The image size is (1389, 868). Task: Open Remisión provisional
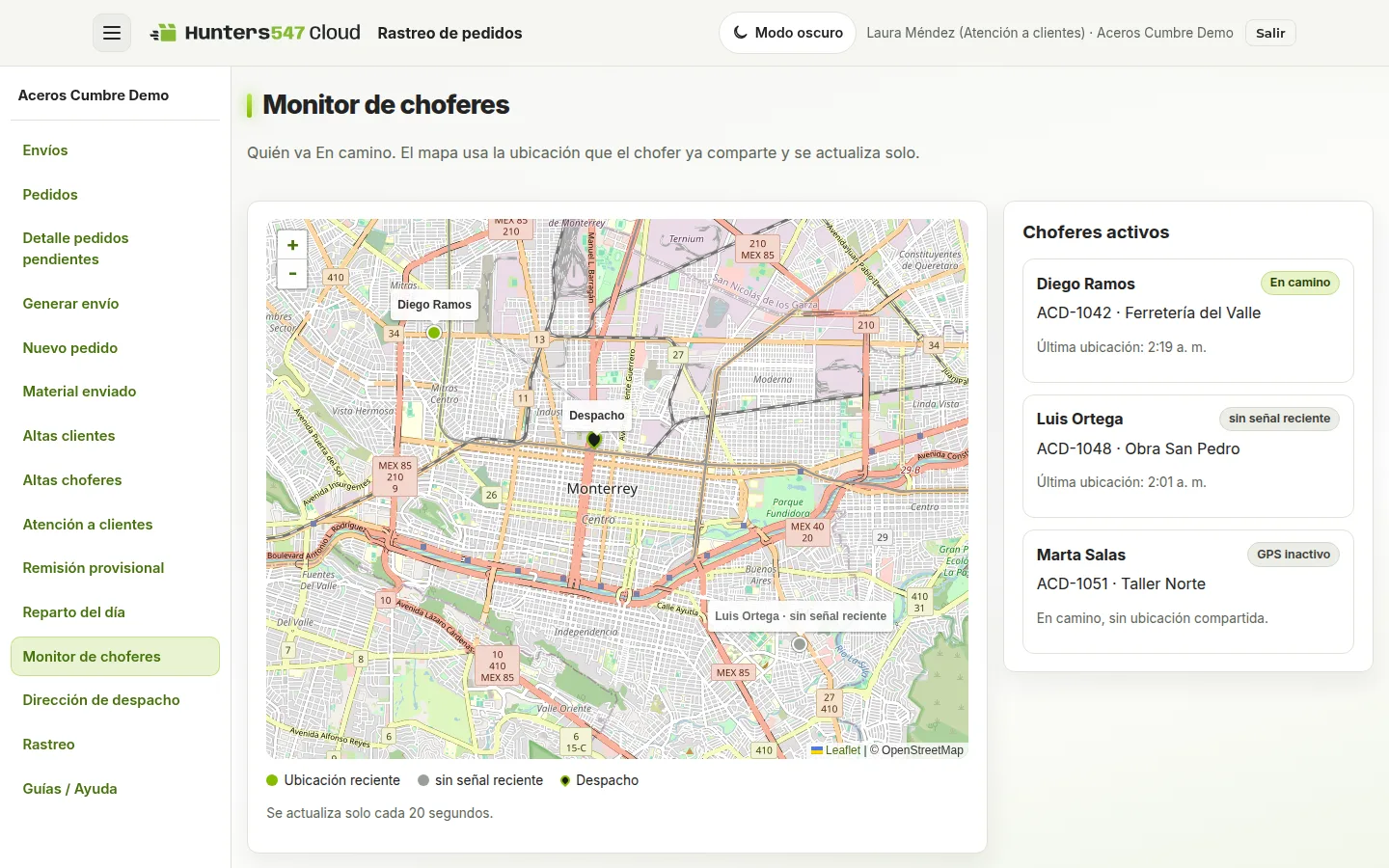pos(115,568)
